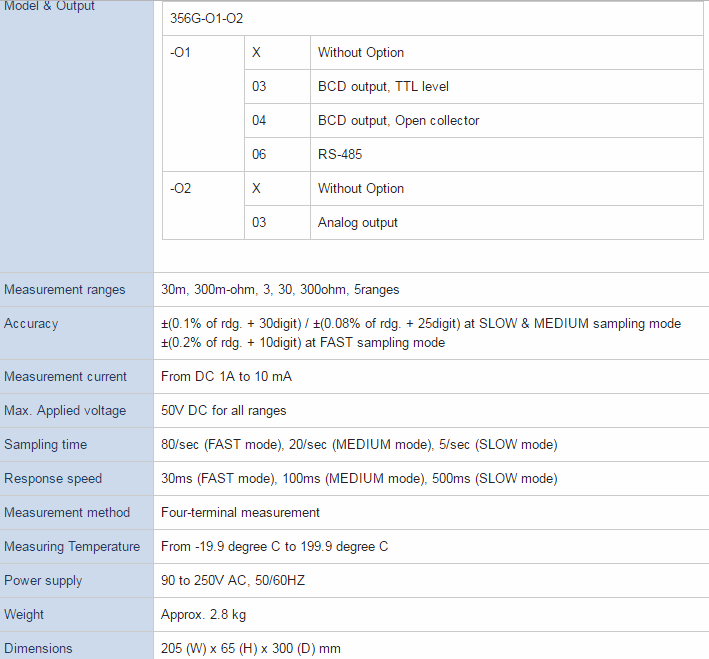The width and height of the screenshot is (709, 659).
Task: Click the 'Four-terminal measurement' value
Action: [x=240, y=513]
